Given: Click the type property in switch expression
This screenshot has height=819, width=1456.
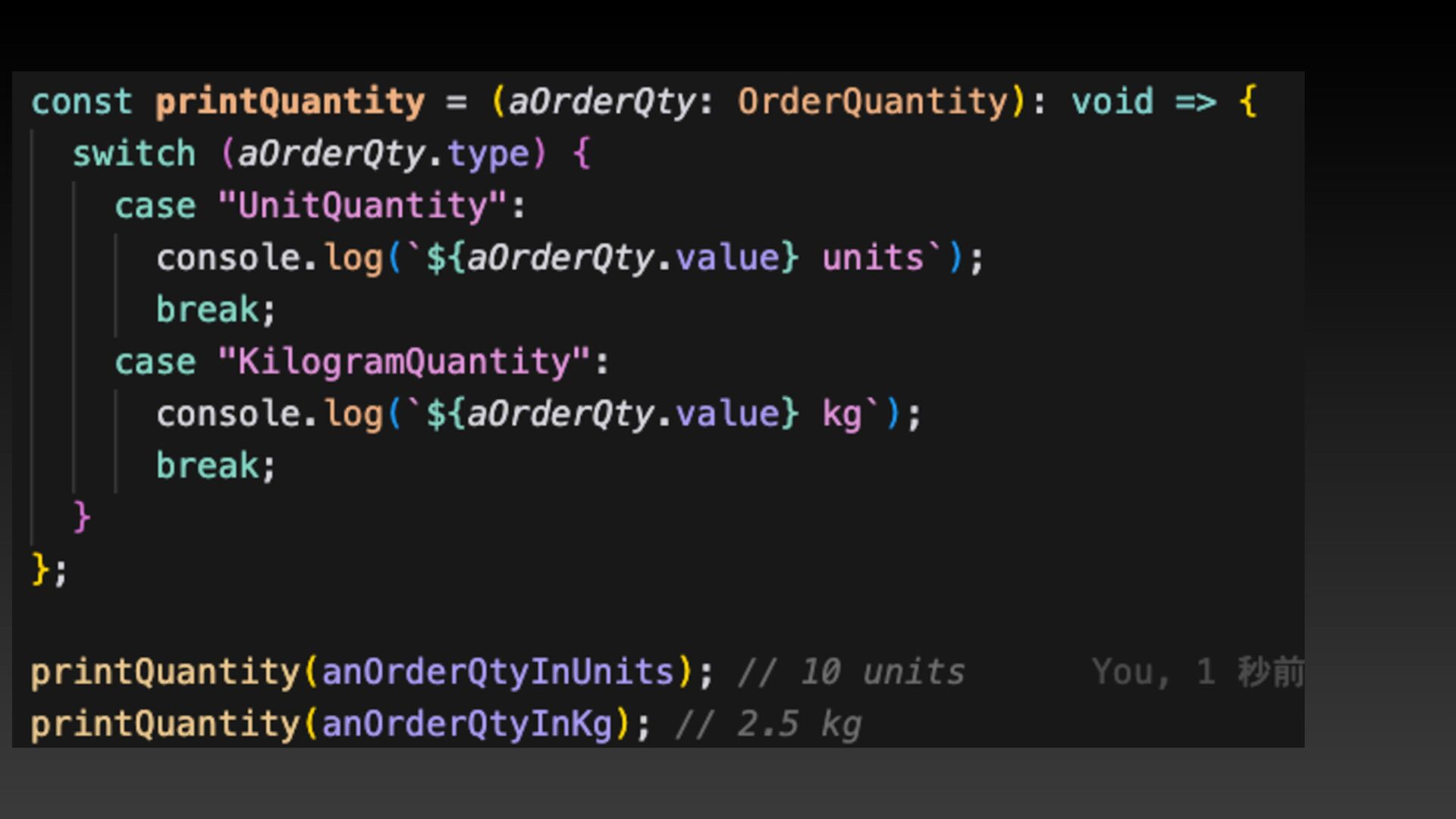Looking at the screenshot, I should 488,154.
